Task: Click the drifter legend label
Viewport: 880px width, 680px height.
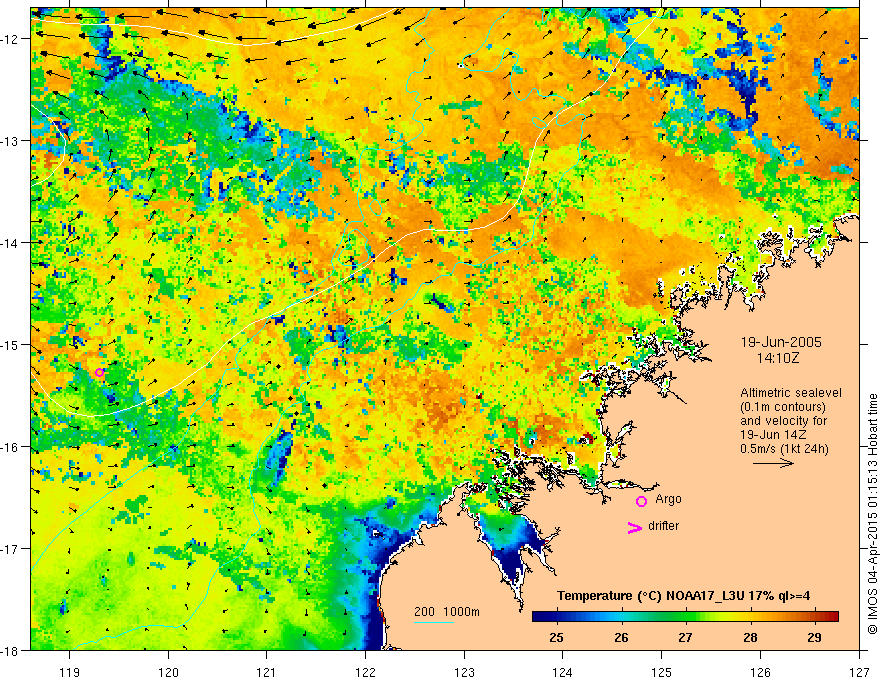Action: click(x=663, y=526)
